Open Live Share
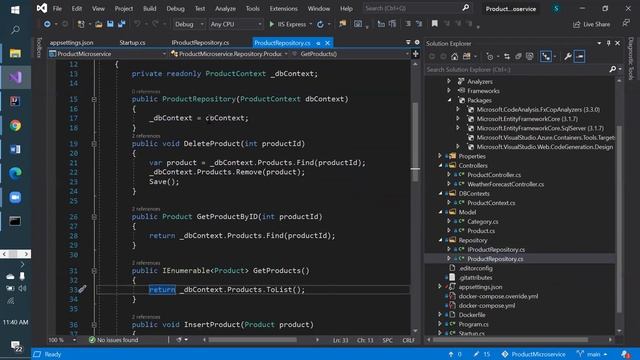 [592, 24]
